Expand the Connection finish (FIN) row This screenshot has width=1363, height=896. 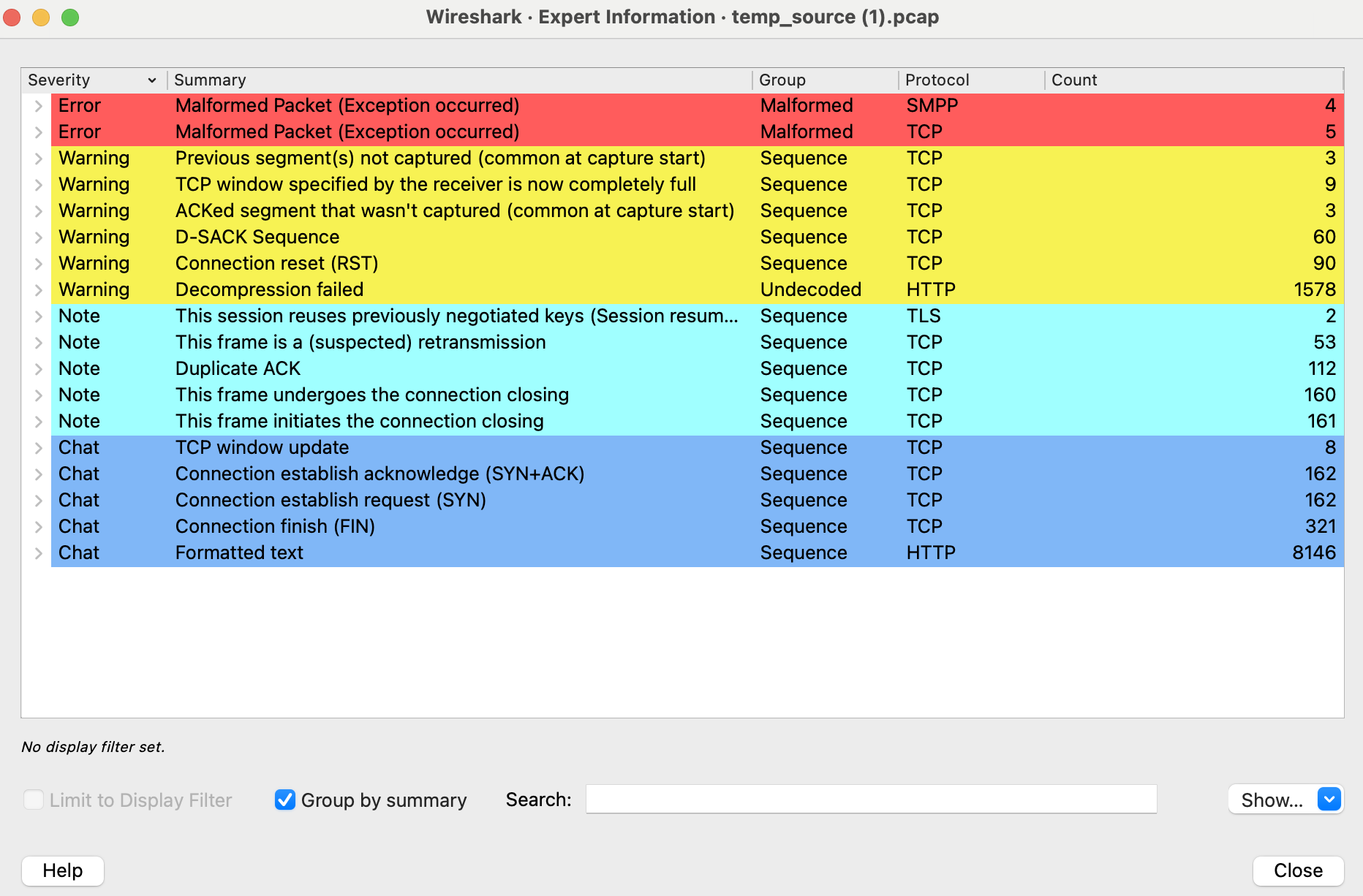39,527
